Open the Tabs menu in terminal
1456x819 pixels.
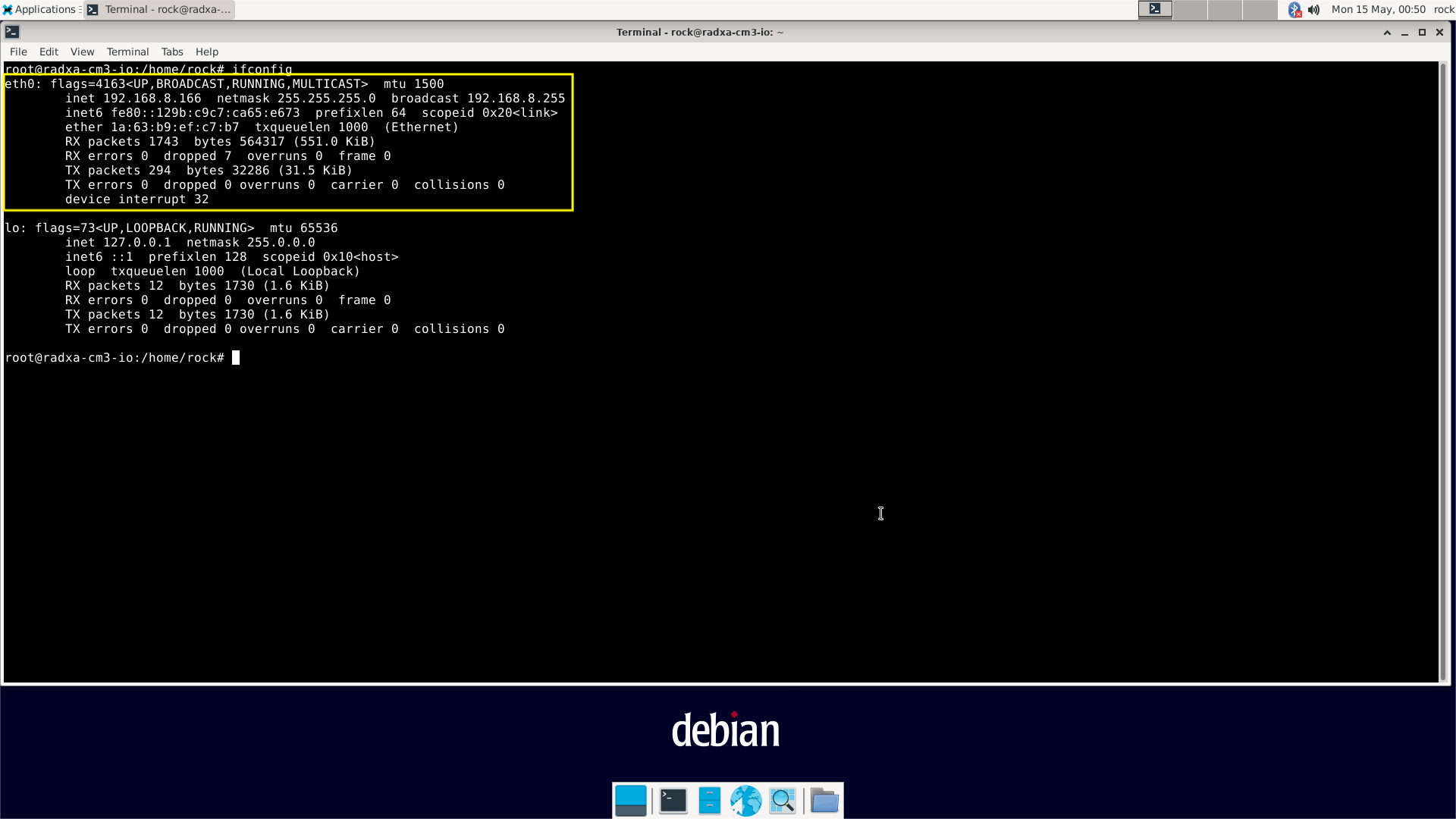click(x=172, y=51)
